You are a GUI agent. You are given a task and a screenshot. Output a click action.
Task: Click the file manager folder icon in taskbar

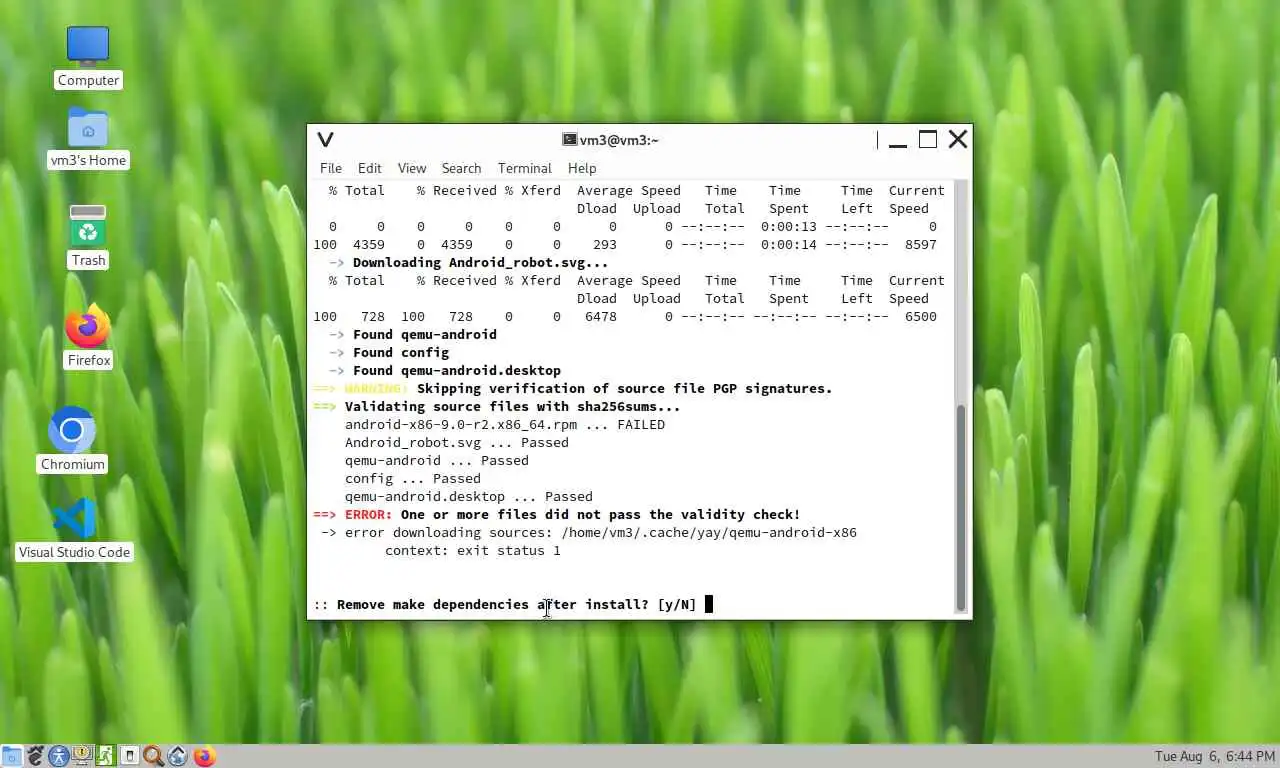point(12,756)
